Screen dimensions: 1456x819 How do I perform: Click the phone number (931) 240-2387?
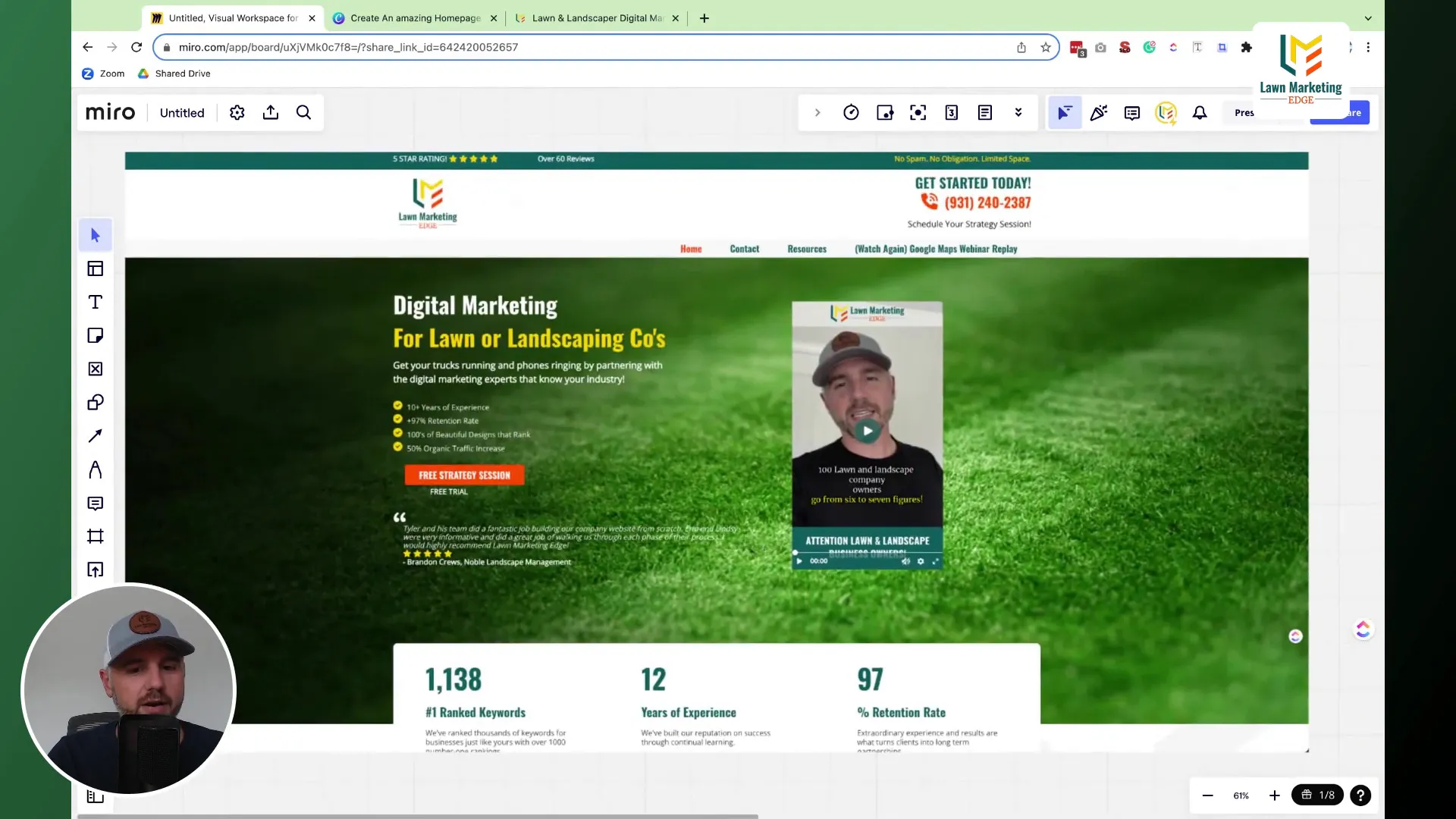tap(987, 202)
